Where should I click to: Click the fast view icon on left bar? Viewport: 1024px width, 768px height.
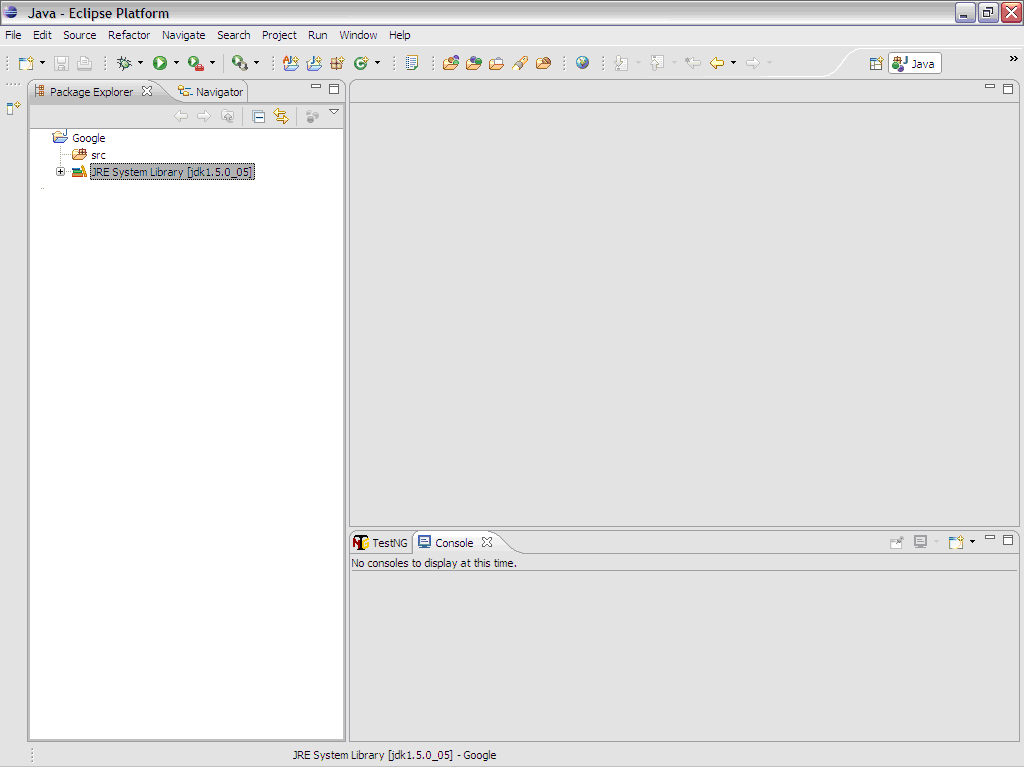tap(13, 108)
